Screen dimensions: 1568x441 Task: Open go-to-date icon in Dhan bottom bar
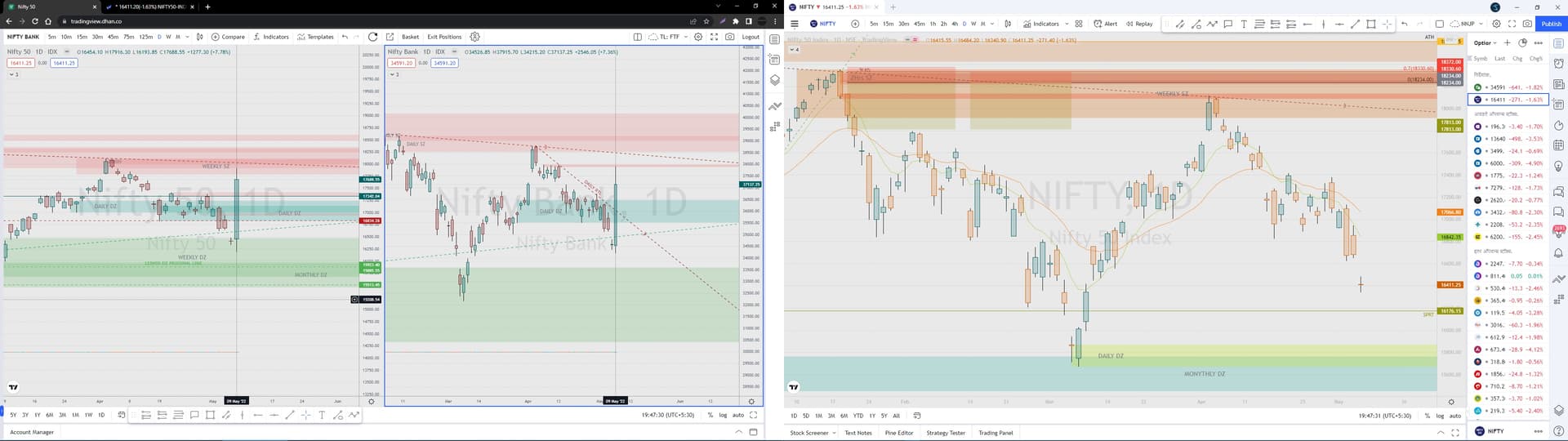coord(121,415)
